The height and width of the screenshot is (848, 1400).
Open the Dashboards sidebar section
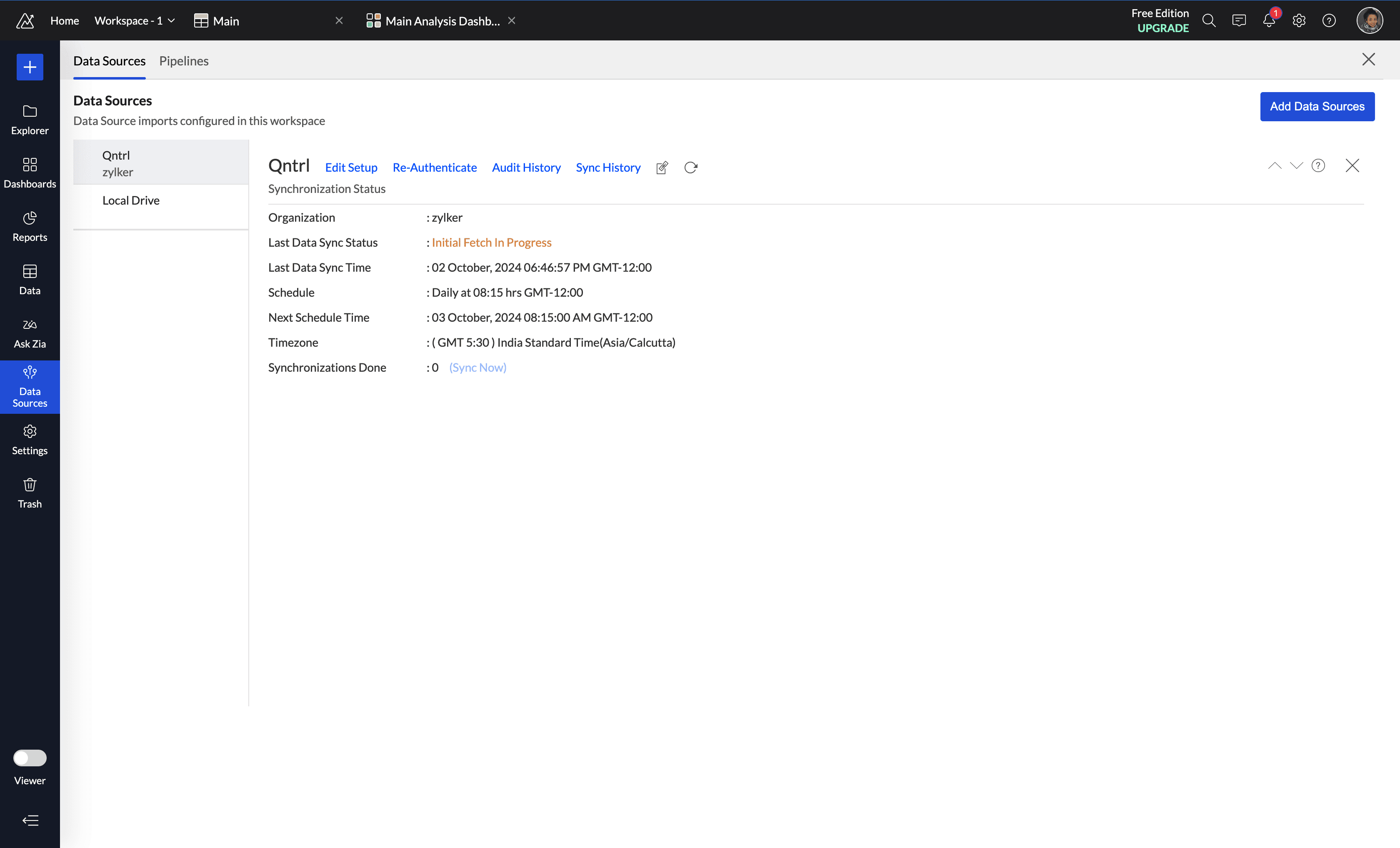click(x=30, y=173)
